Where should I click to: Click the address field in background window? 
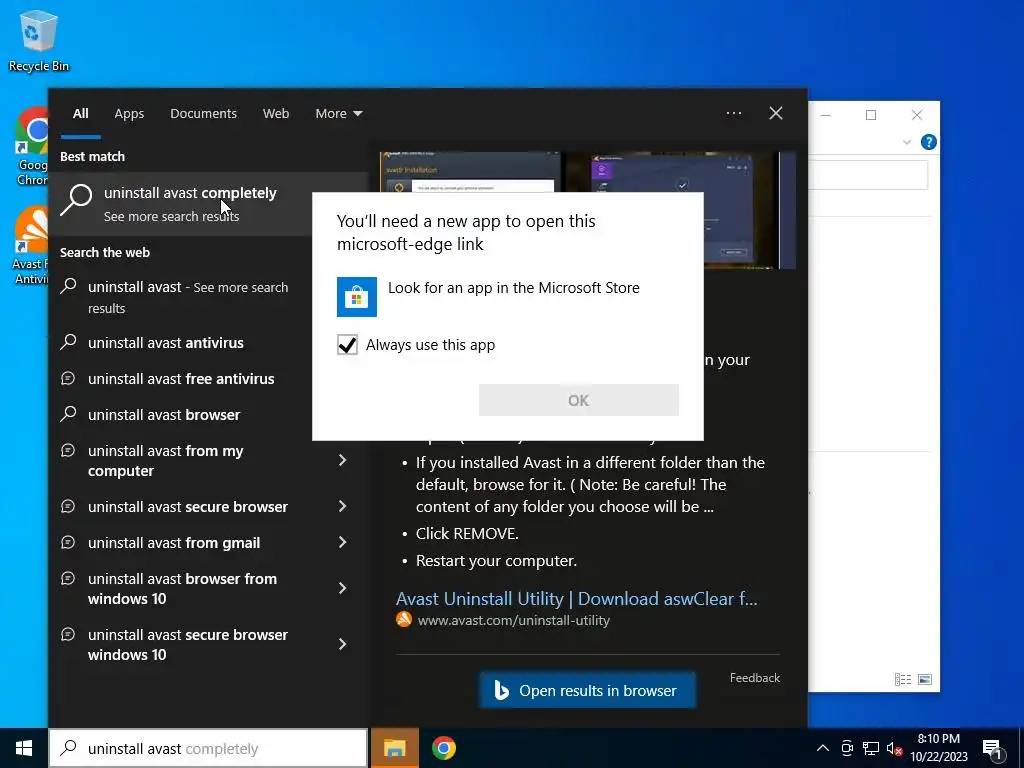868,174
